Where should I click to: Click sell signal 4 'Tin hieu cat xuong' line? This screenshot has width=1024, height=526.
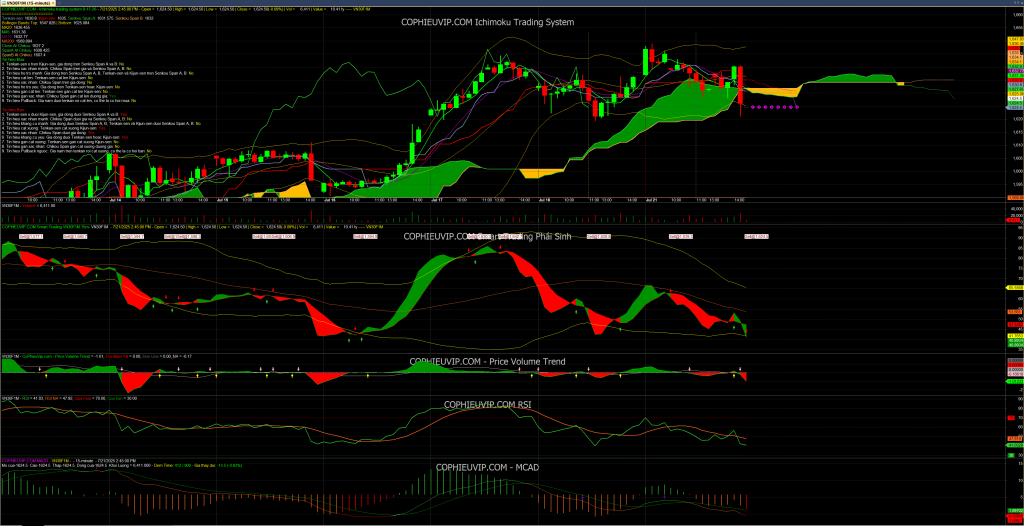pyautogui.click(x=54, y=128)
